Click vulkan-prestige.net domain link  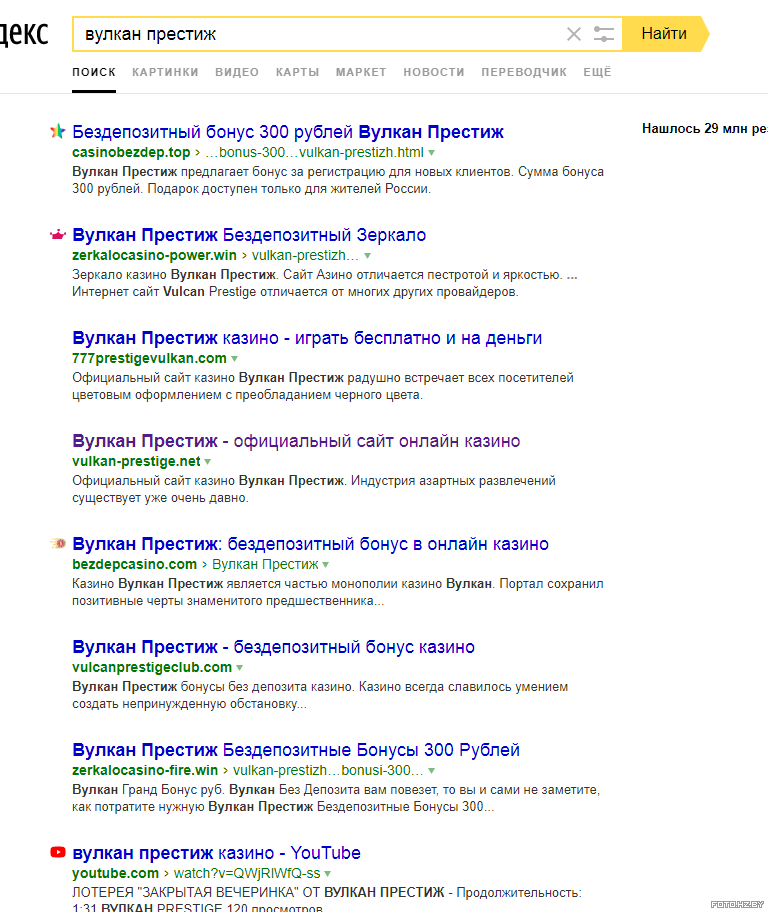click(x=136, y=461)
